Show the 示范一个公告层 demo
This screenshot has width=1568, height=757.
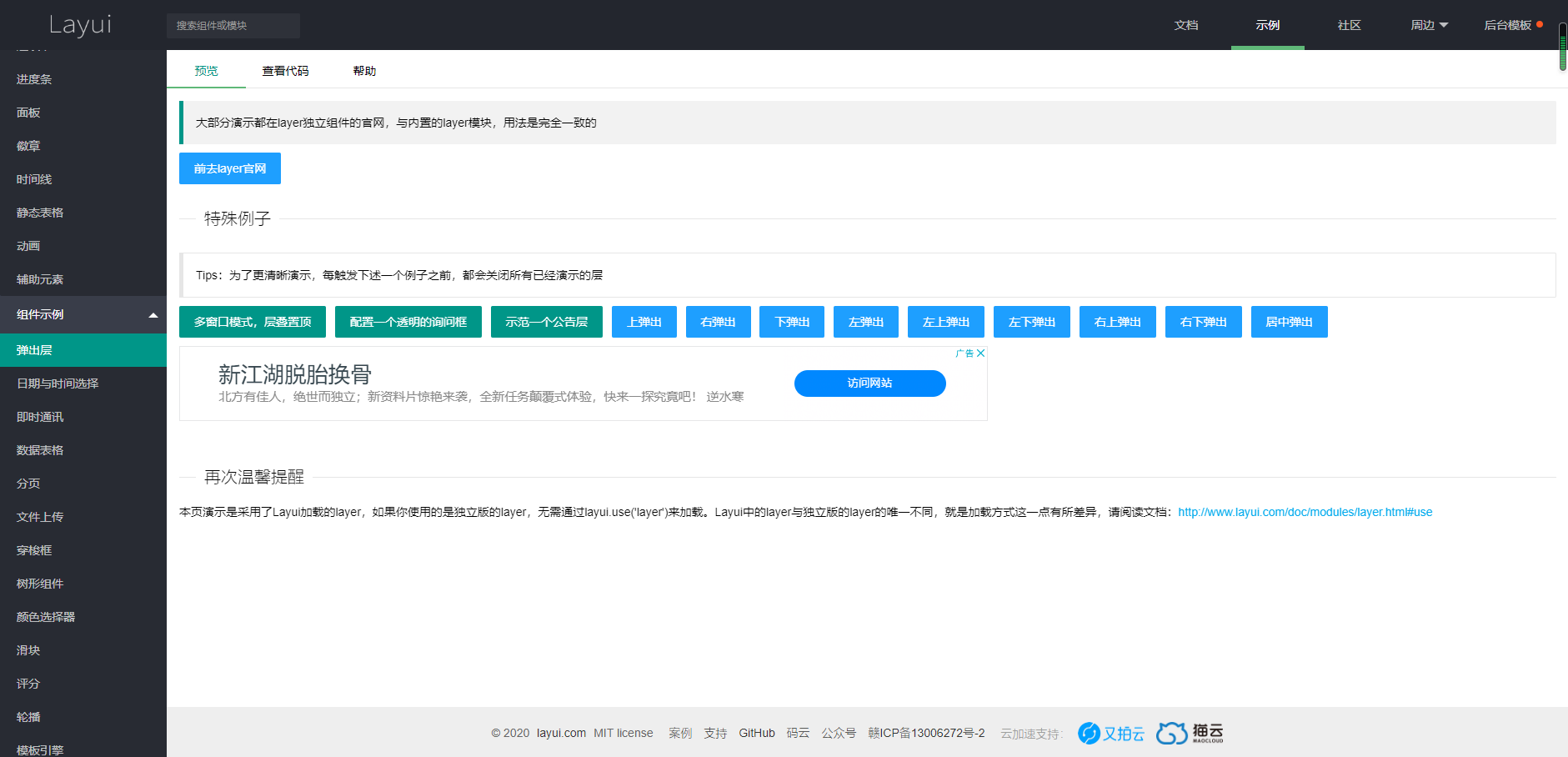pyautogui.click(x=546, y=322)
